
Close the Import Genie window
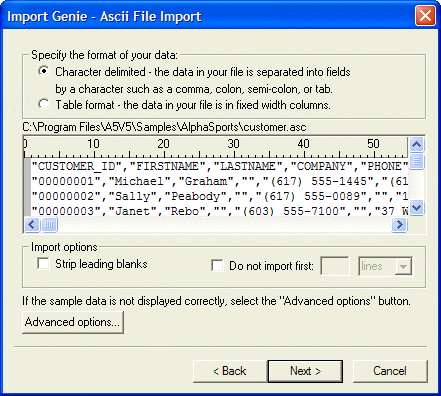(x=425, y=15)
